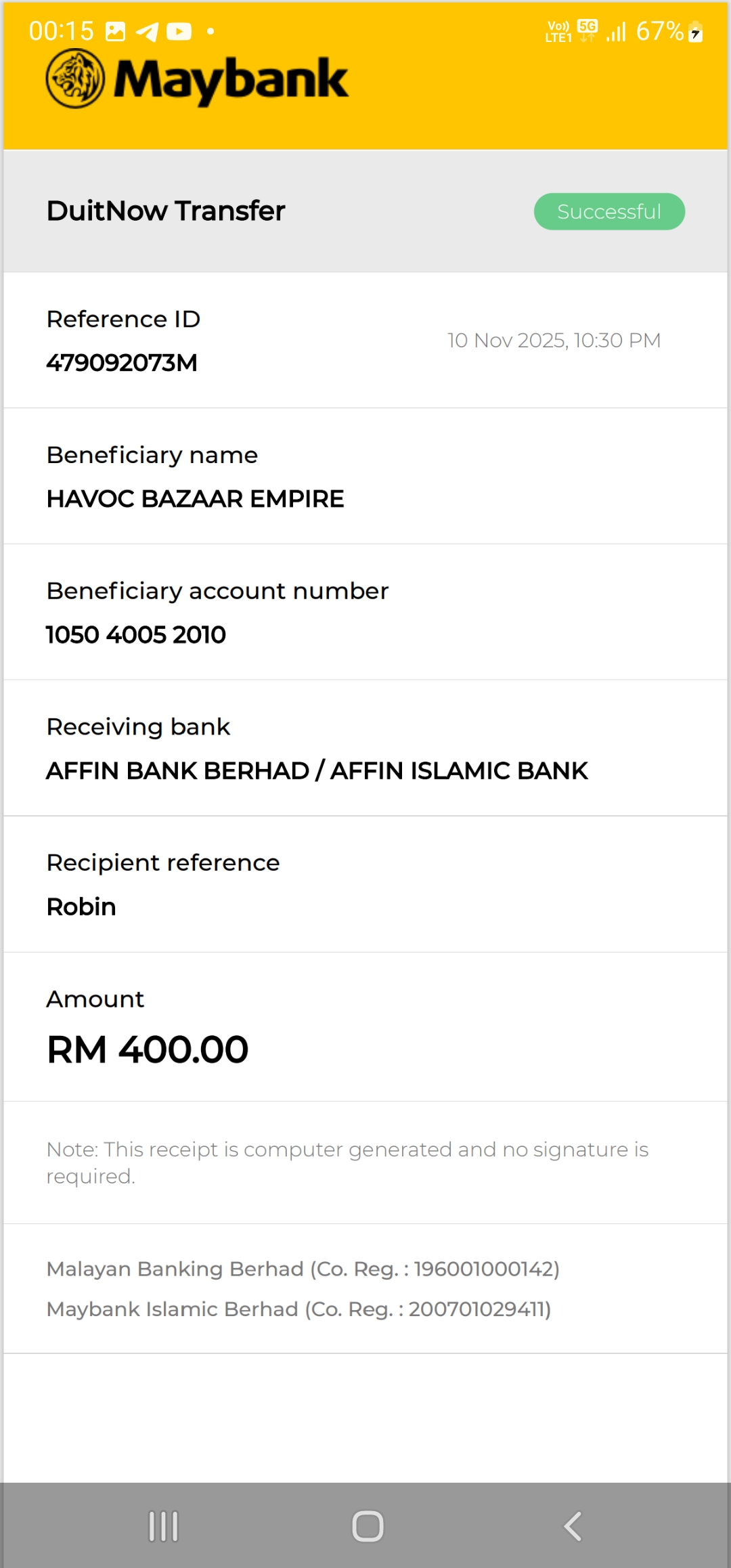Tap the computer generated receipt note
This screenshot has width=731, height=1568.
click(347, 1162)
